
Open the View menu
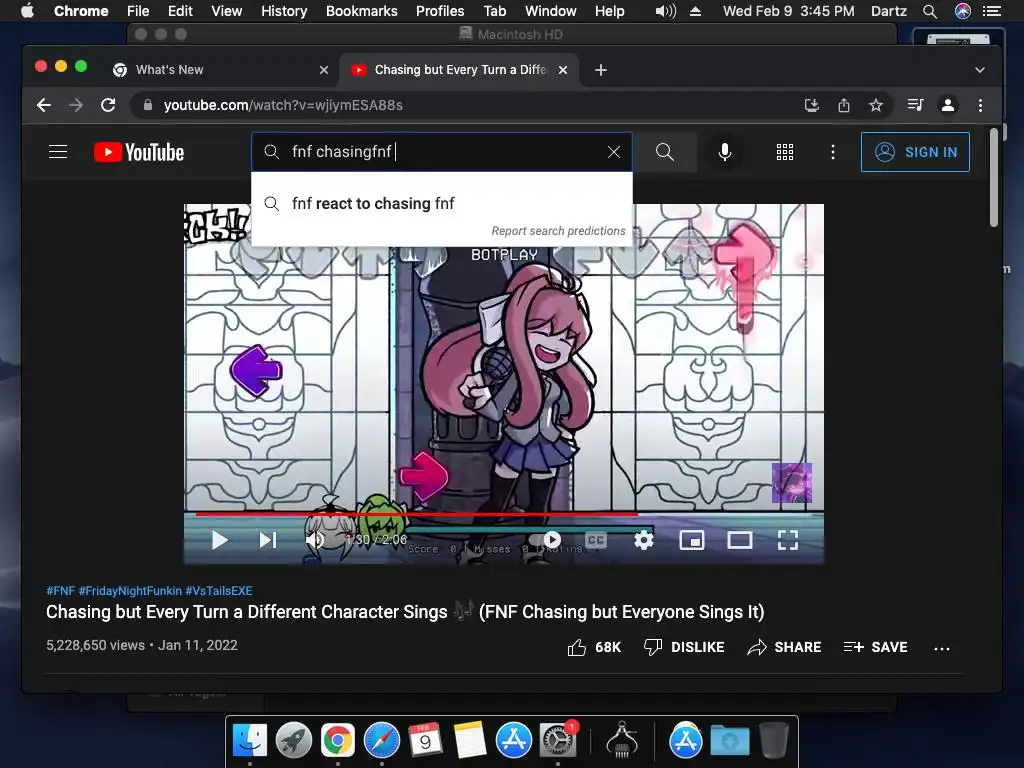point(227,11)
